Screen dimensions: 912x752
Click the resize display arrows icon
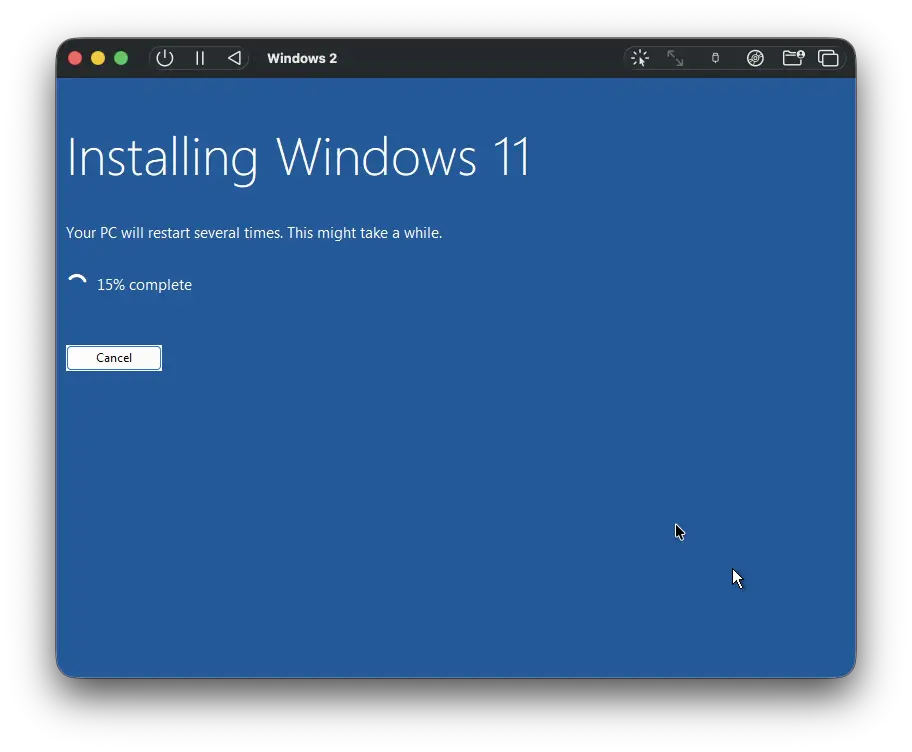pyautogui.click(x=675, y=58)
